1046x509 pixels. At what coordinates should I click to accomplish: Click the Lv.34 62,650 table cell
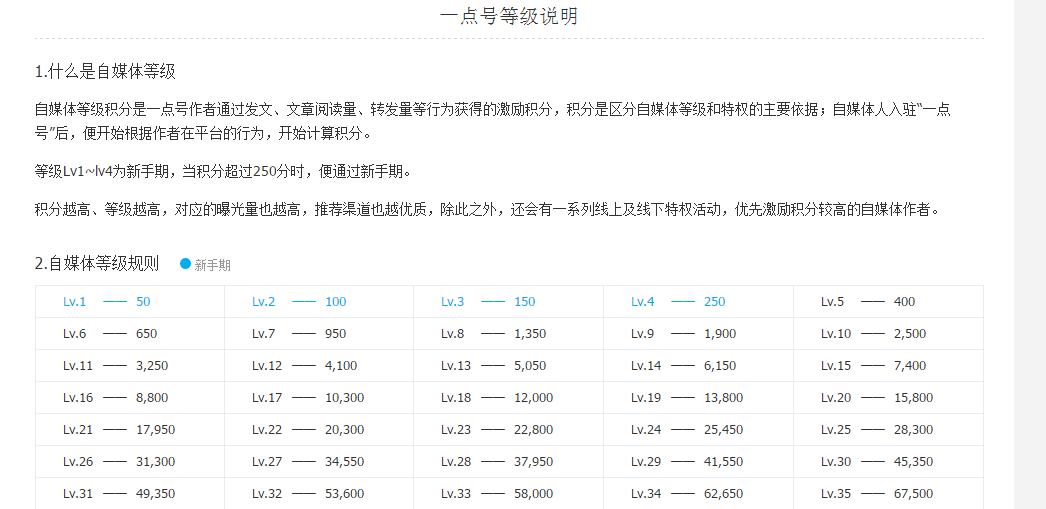click(698, 494)
